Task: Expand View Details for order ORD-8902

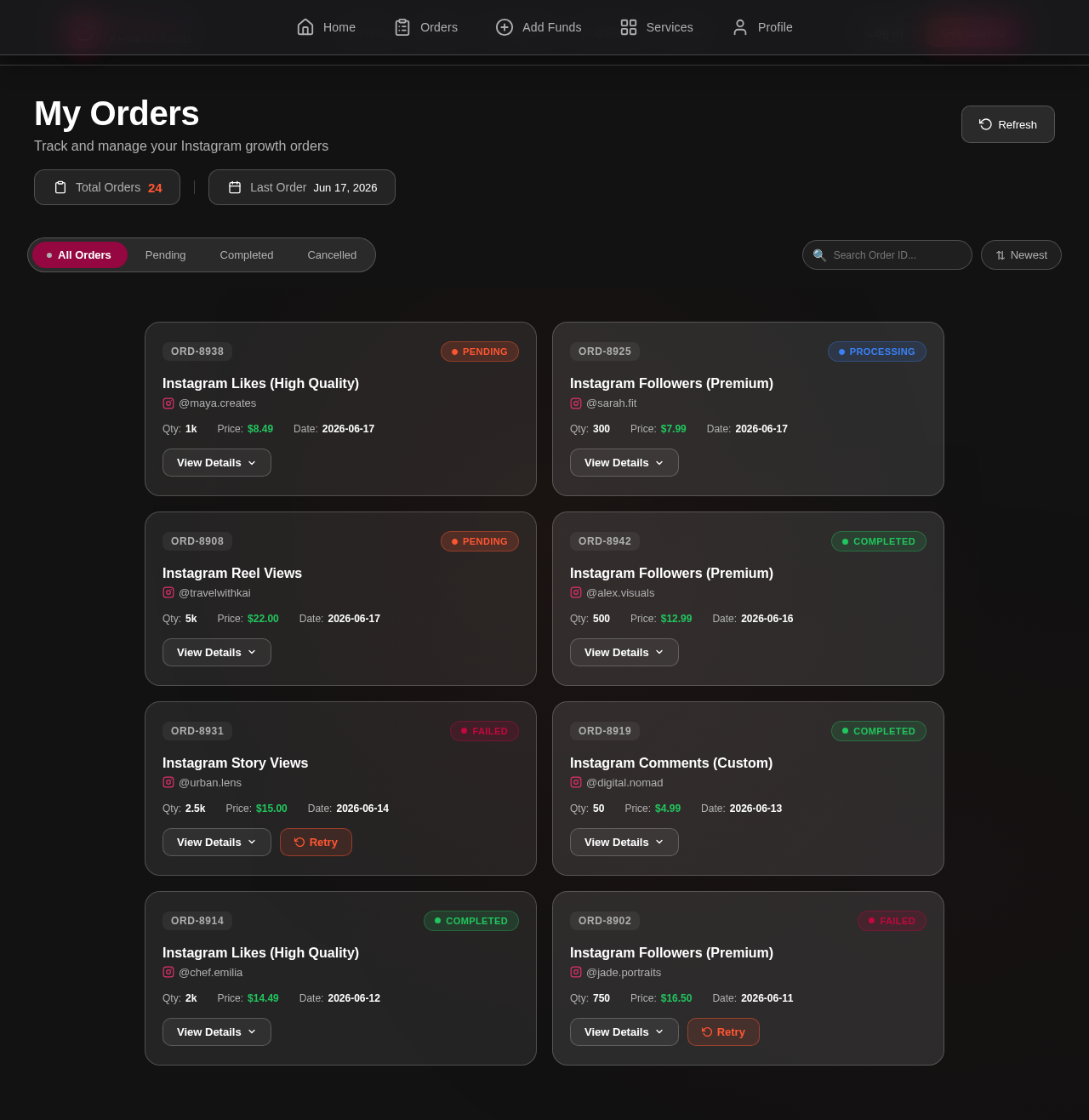Action: click(x=624, y=1032)
